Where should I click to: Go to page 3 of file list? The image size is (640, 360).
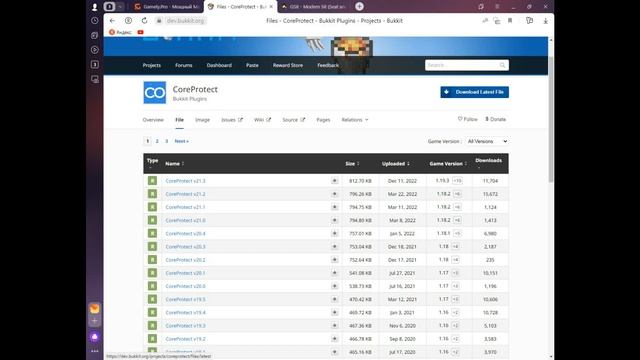pos(167,141)
